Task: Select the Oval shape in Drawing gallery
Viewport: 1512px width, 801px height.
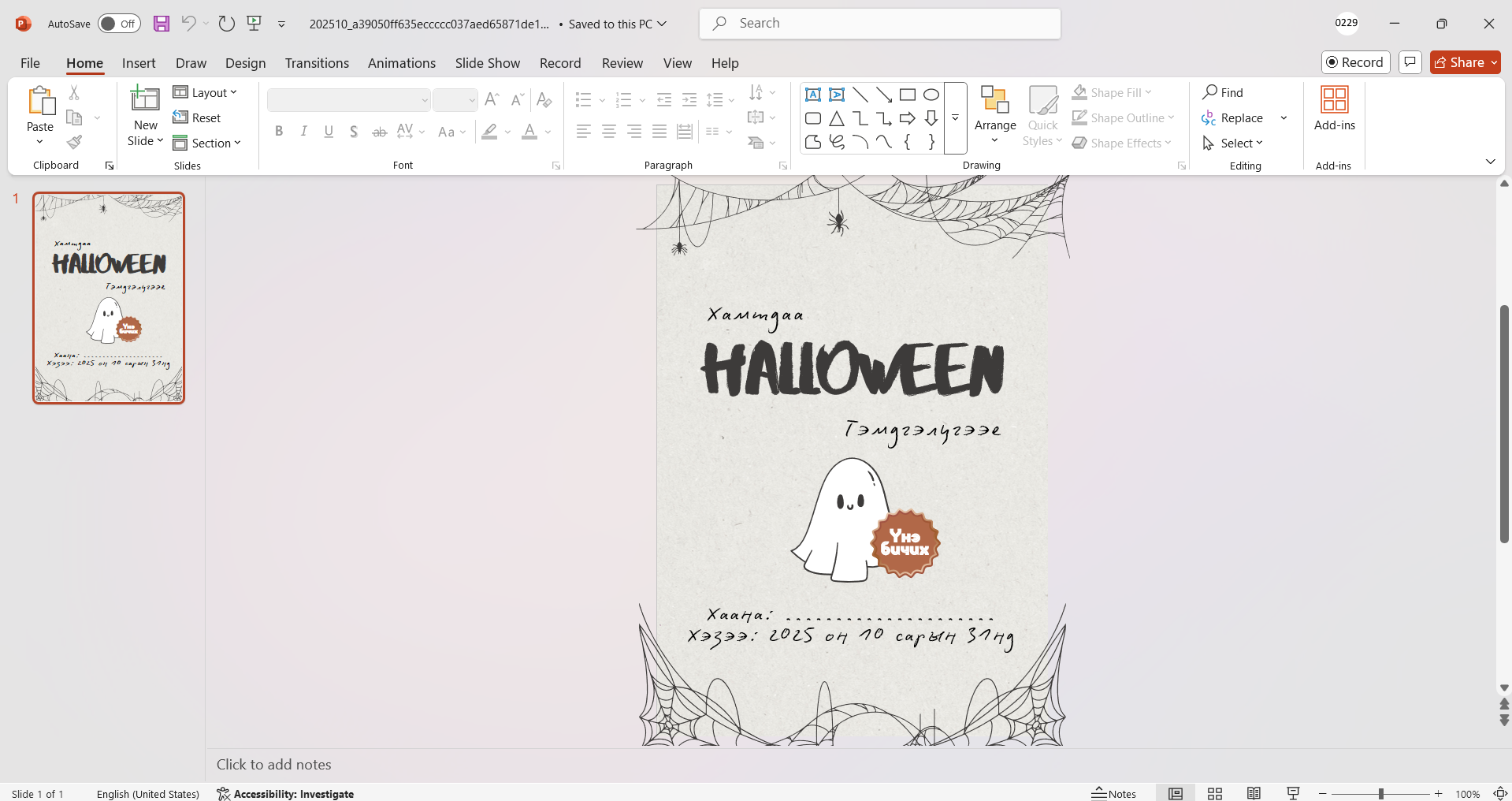Action: pyautogui.click(x=931, y=95)
